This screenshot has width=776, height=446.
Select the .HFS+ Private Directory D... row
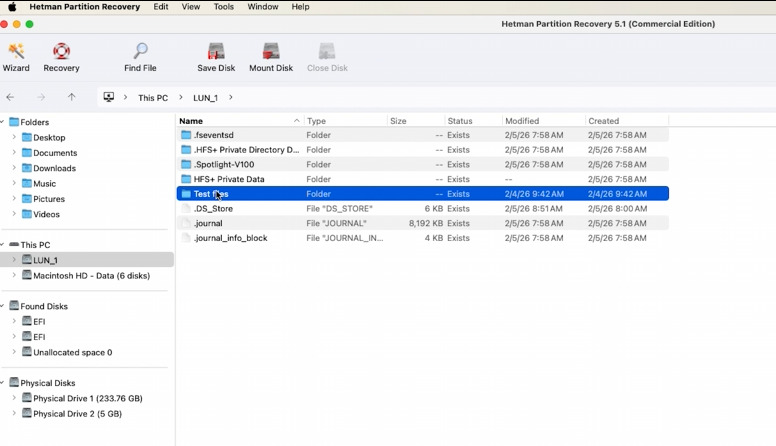pyautogui.click(x=423, y=149)
